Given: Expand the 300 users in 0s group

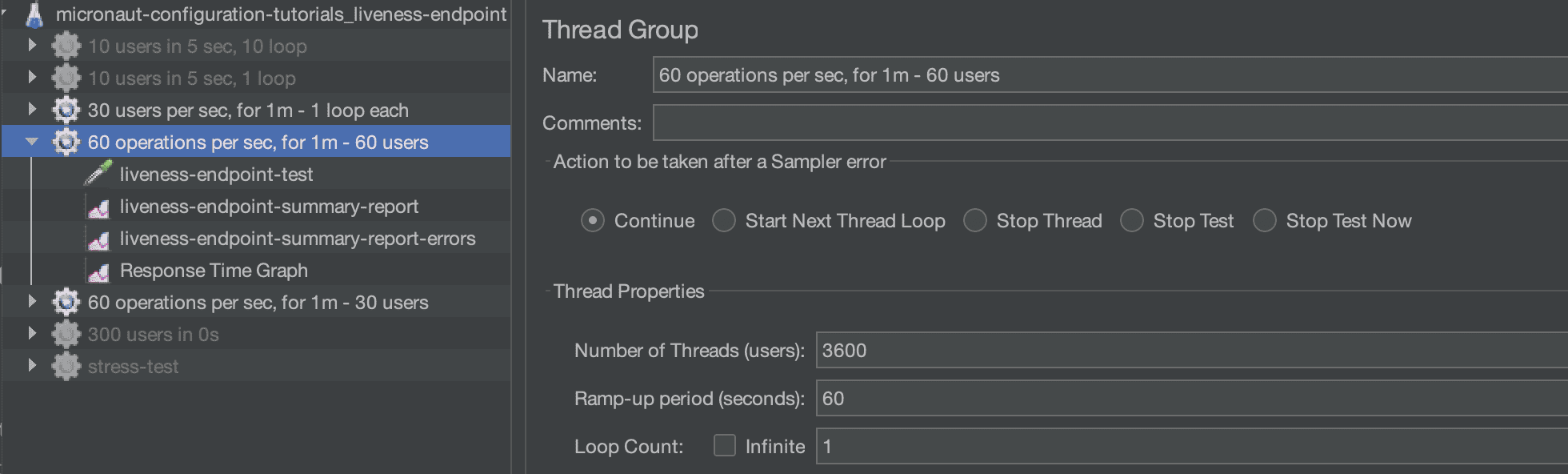Looking at the screenshot, I should pos(32,333).
